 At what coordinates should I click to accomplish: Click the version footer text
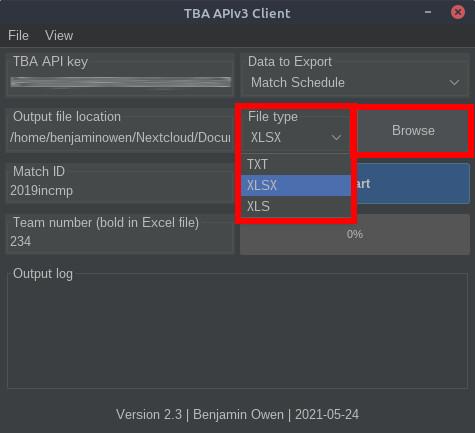coord(237,415)
